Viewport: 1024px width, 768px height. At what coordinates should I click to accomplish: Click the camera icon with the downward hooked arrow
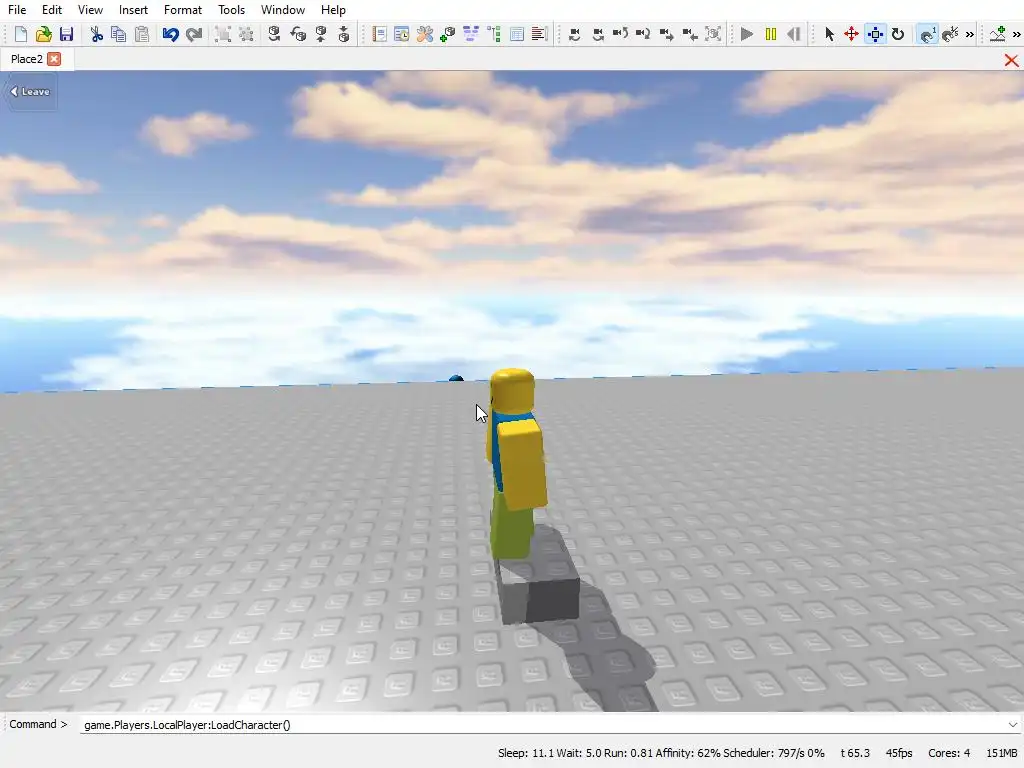coord(643,34)
